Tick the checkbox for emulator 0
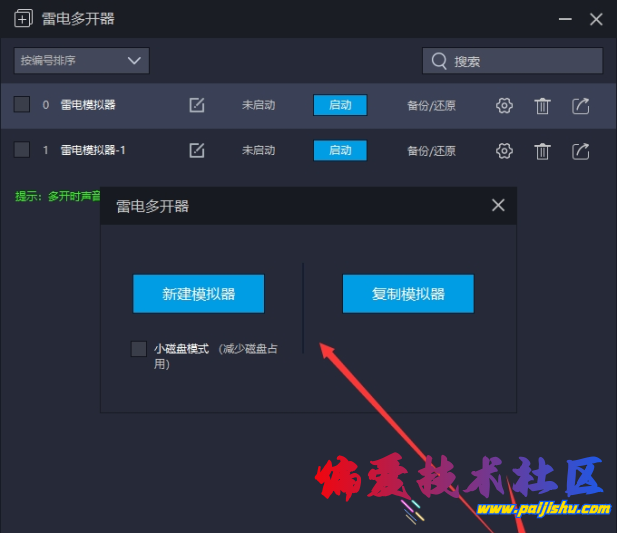The image size is (617, 533). click(22, 104)
